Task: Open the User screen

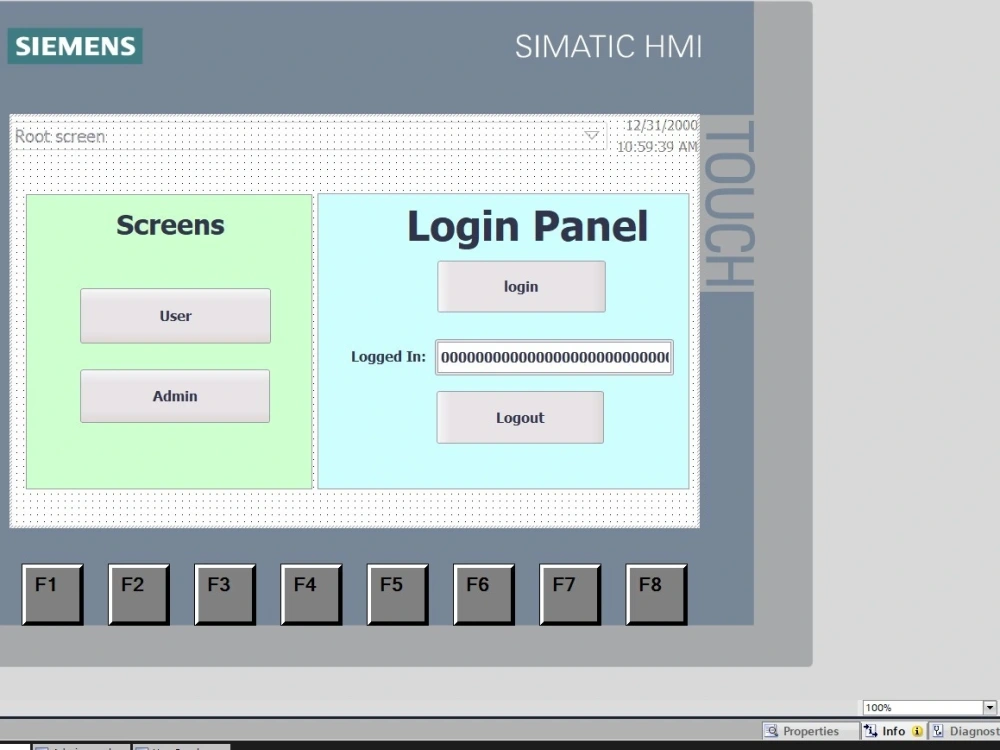Action: pos(175,315)
